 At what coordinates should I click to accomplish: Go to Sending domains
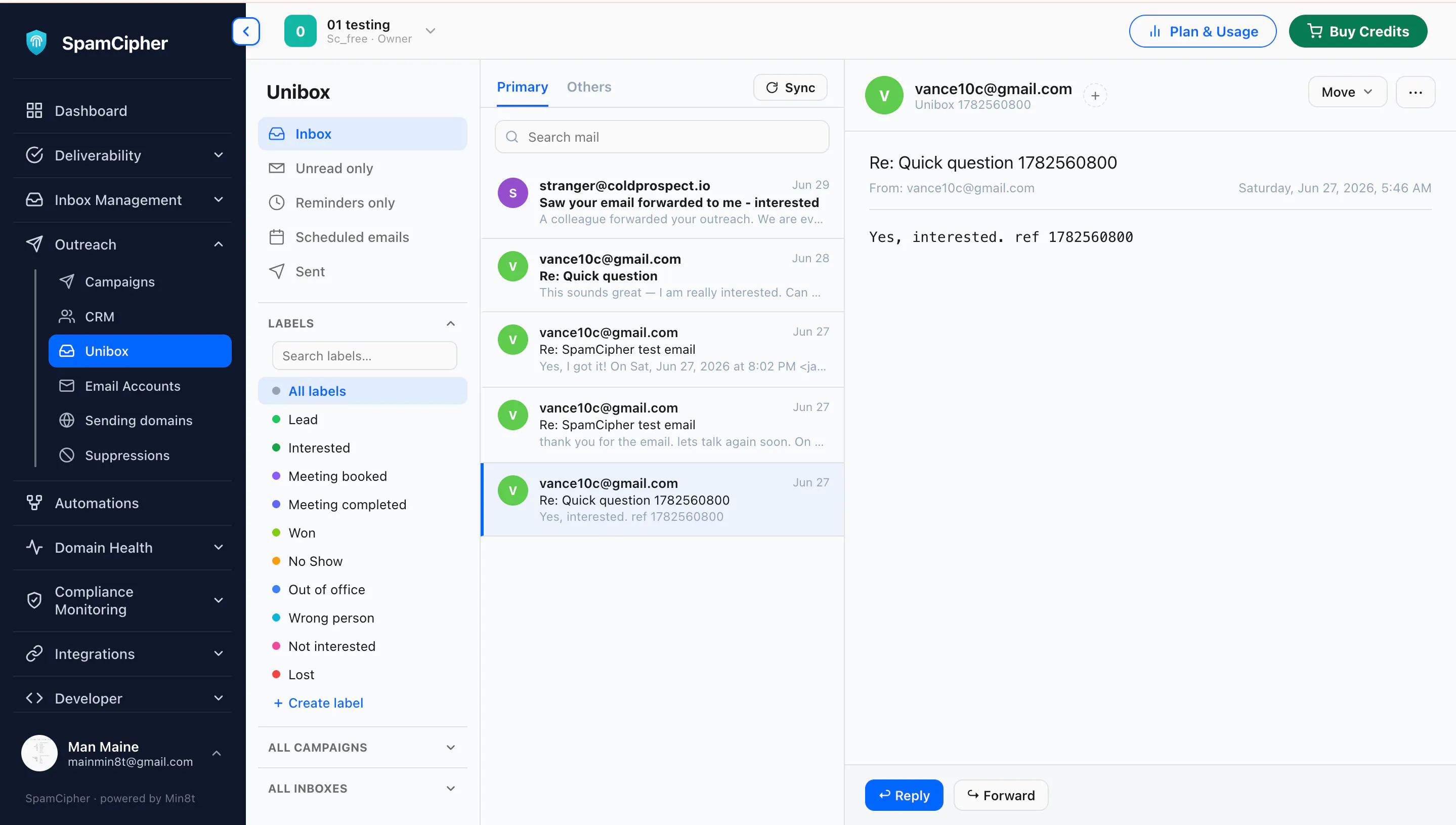(x=140, y=421)
